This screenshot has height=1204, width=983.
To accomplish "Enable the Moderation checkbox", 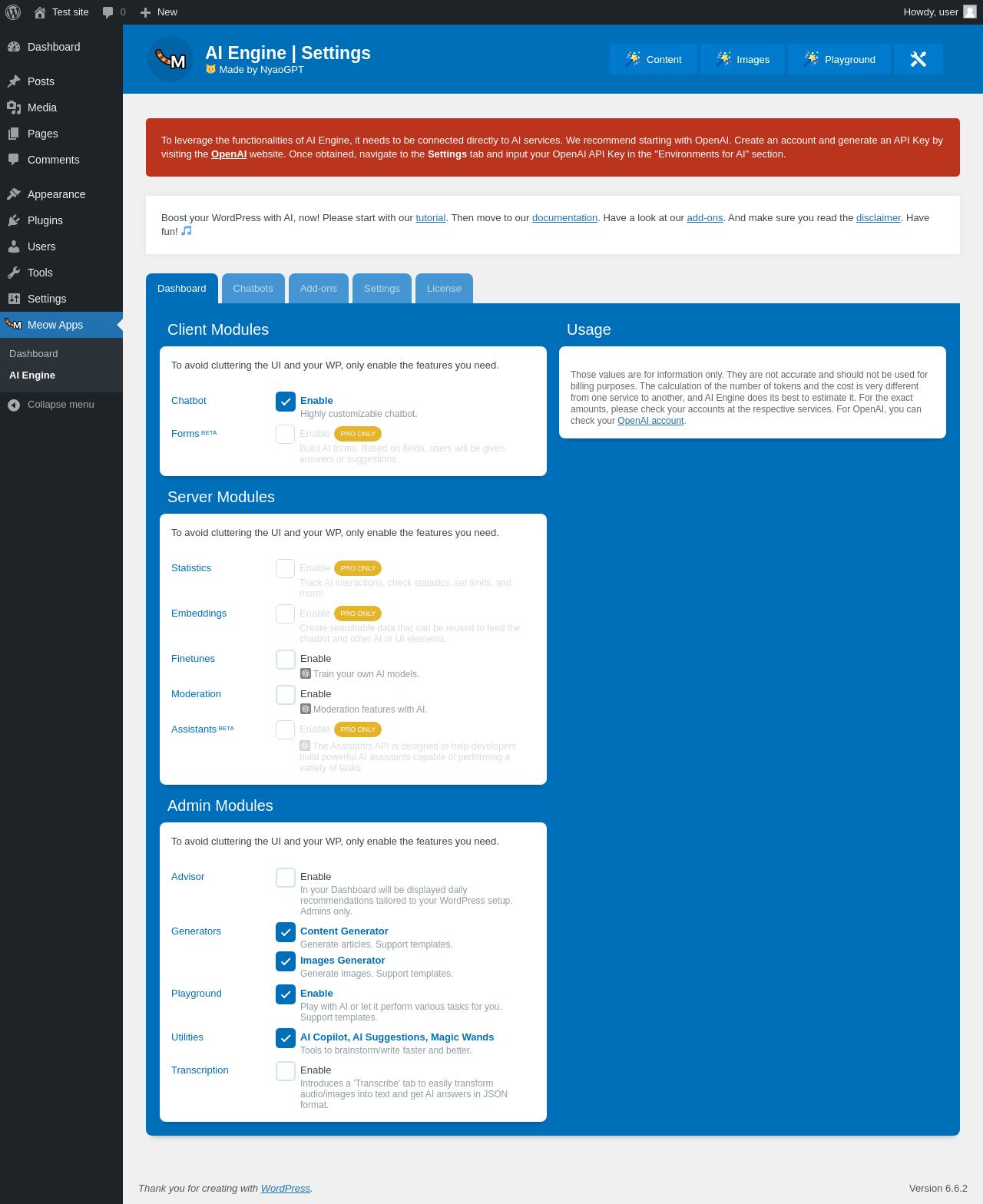I will (x=286, y=695).
